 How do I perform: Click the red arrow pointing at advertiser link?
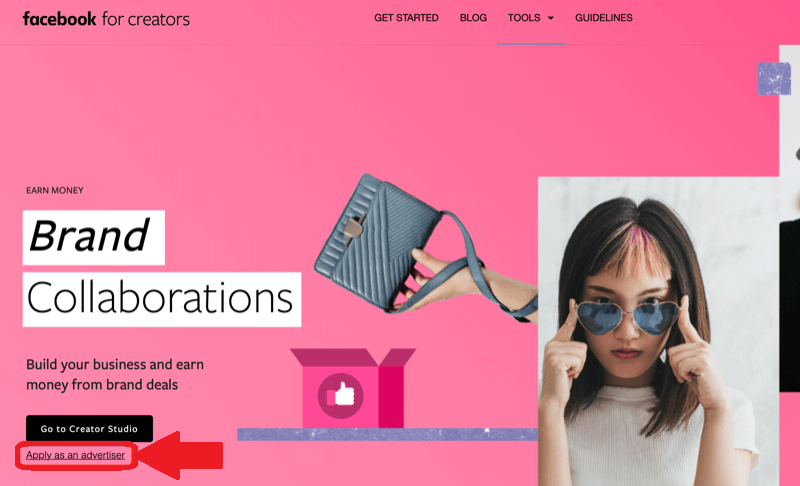pyautogui.click(x=180, y=455)
